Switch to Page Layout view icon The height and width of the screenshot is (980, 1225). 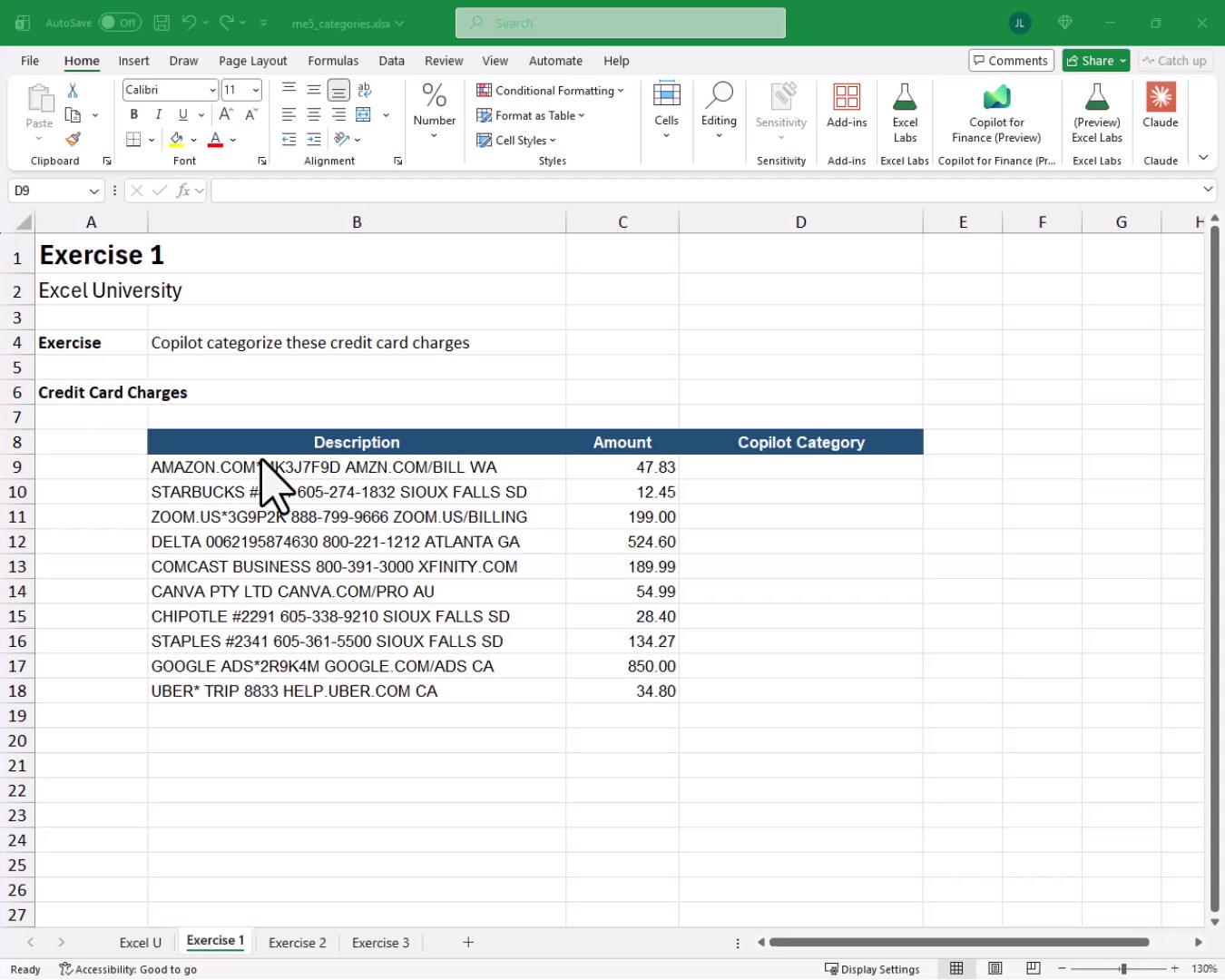tap(995, 968)
